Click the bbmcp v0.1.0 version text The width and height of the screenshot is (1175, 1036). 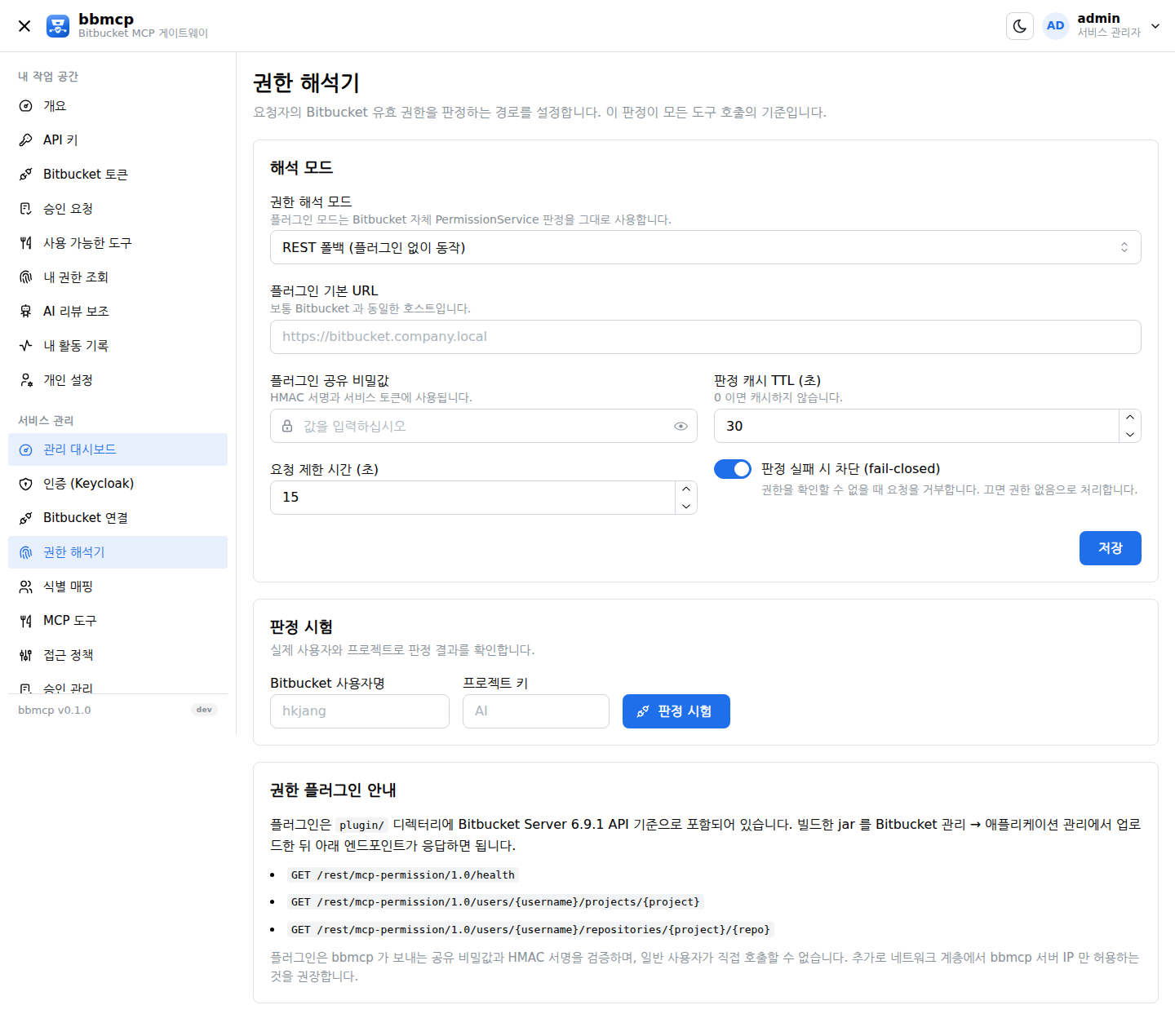click(x=55, y=711)
